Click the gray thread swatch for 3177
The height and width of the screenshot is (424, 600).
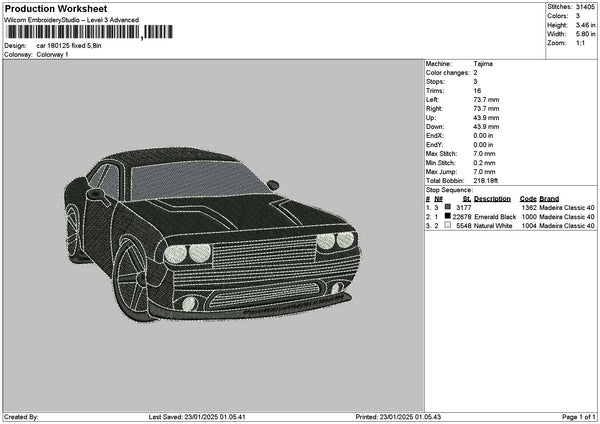[447, 207]
